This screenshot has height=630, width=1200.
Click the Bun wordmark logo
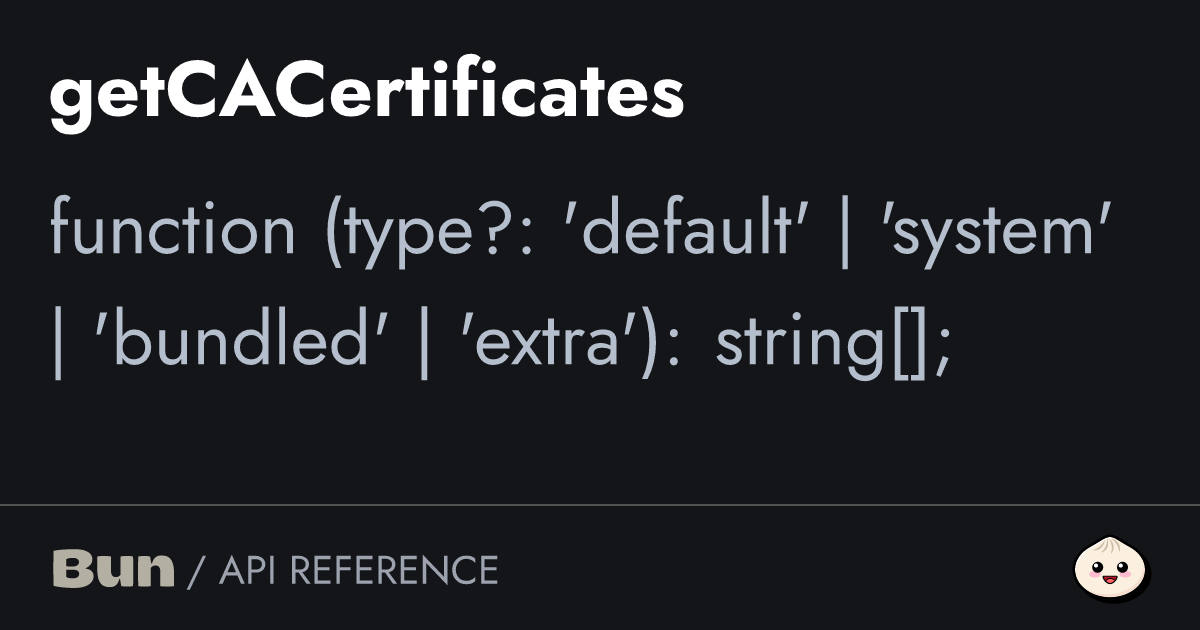[113, 569]
